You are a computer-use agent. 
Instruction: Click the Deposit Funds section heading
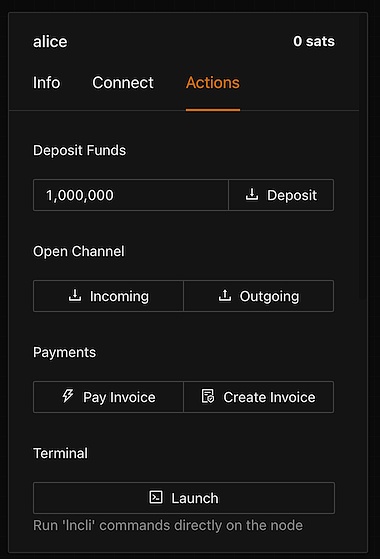point(79,150)
